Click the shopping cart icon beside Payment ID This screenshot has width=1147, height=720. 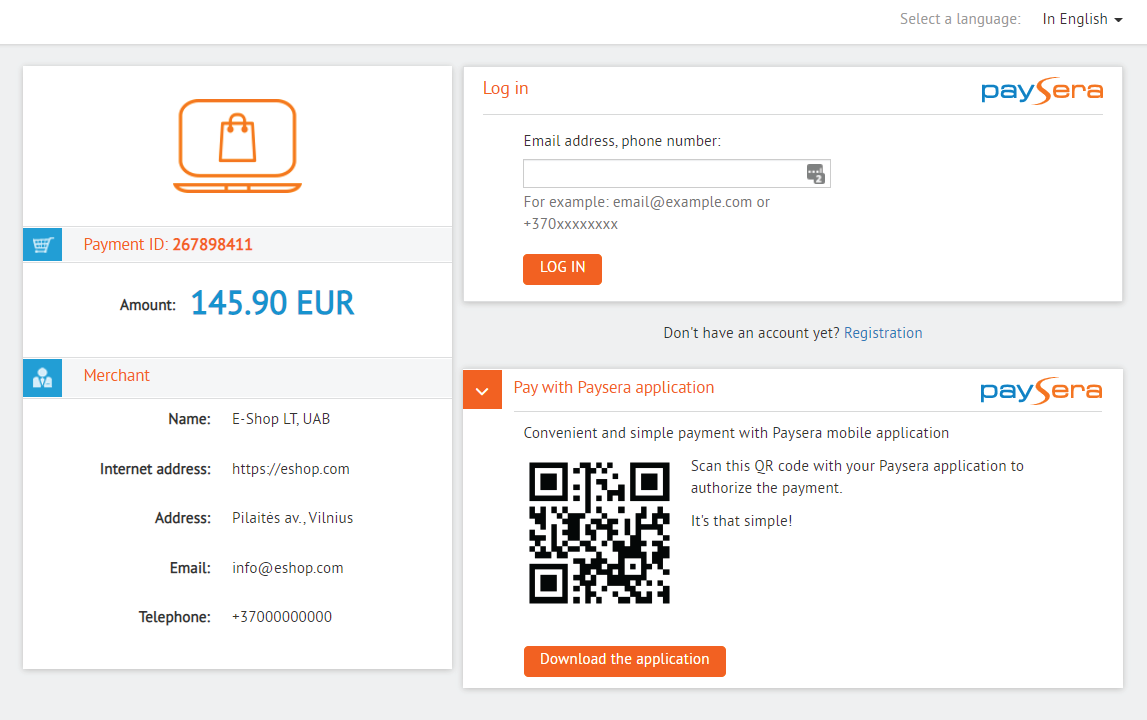click(42, 245)
